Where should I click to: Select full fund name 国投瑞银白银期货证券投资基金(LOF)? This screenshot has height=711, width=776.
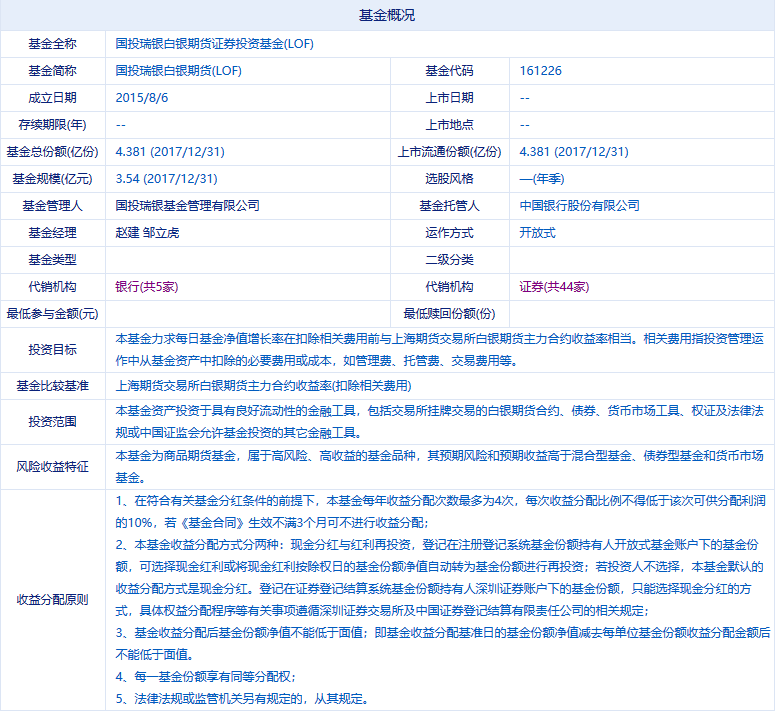214,44
